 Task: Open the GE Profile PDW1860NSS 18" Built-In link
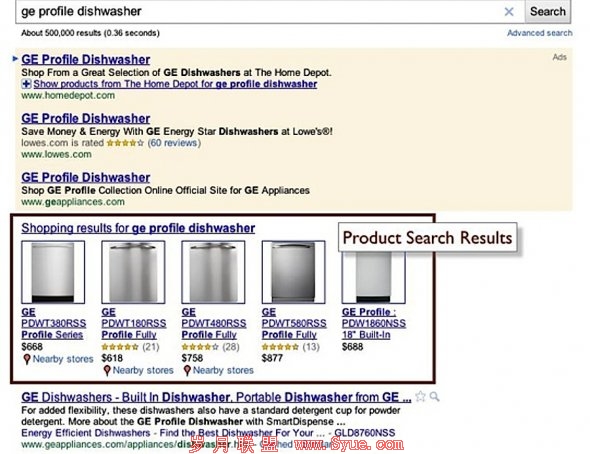(x=374, y=323)
